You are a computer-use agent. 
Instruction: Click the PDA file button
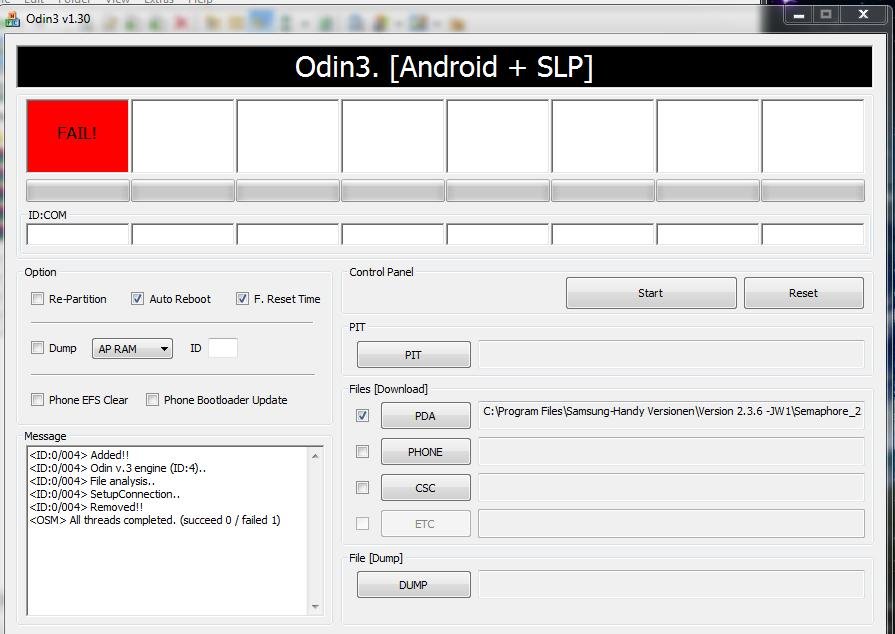(426, 415)
